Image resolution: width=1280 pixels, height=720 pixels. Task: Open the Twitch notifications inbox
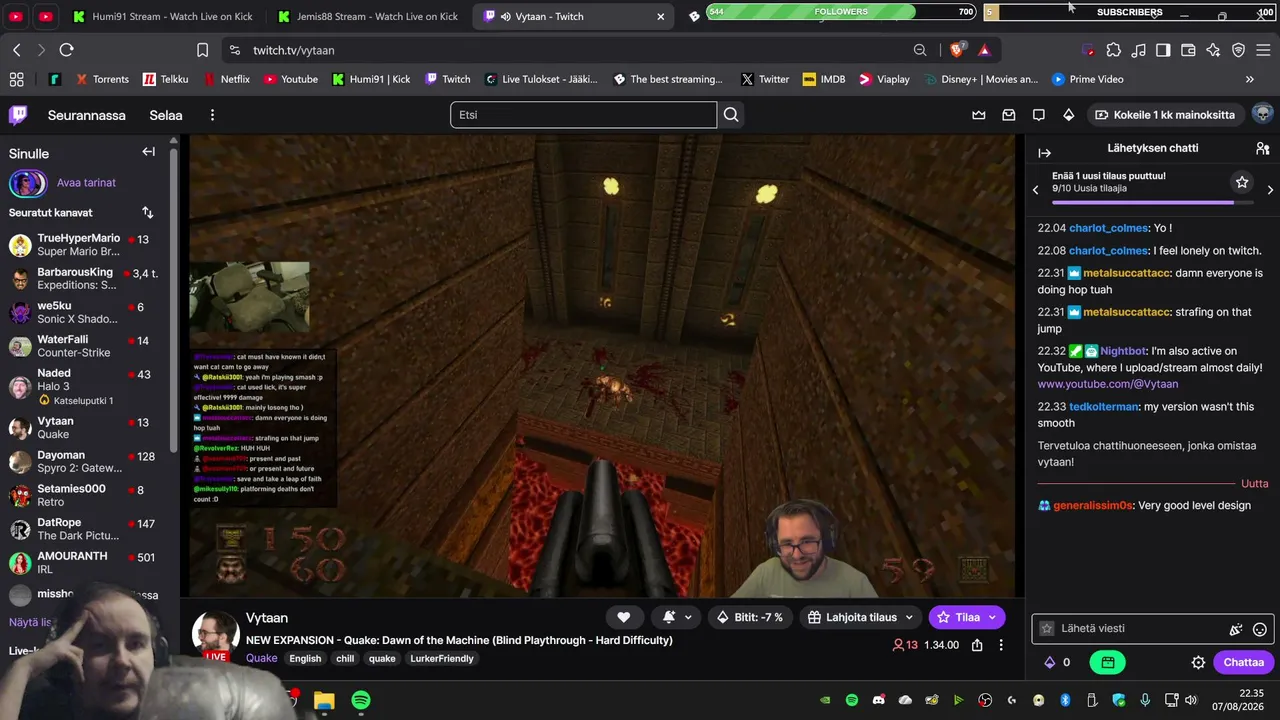[1009, 115]
